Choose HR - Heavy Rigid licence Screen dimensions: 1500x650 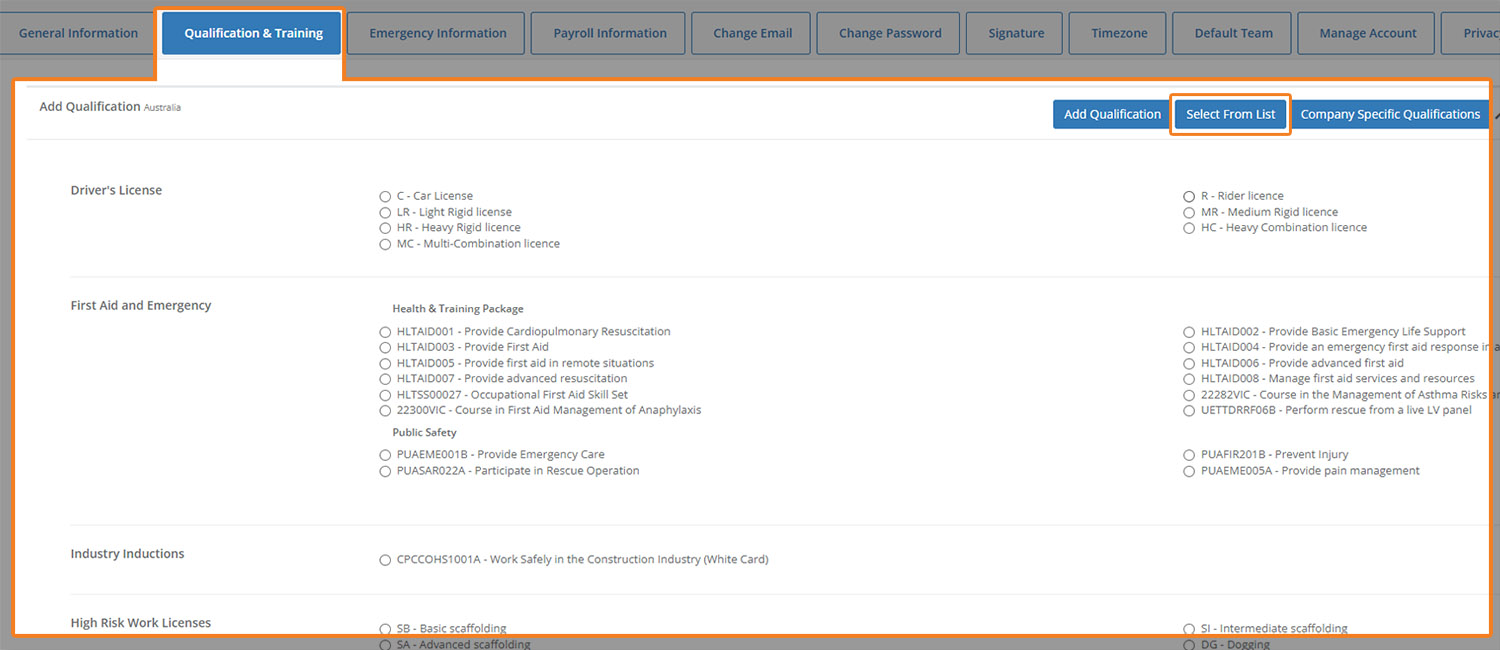(386, 228)
